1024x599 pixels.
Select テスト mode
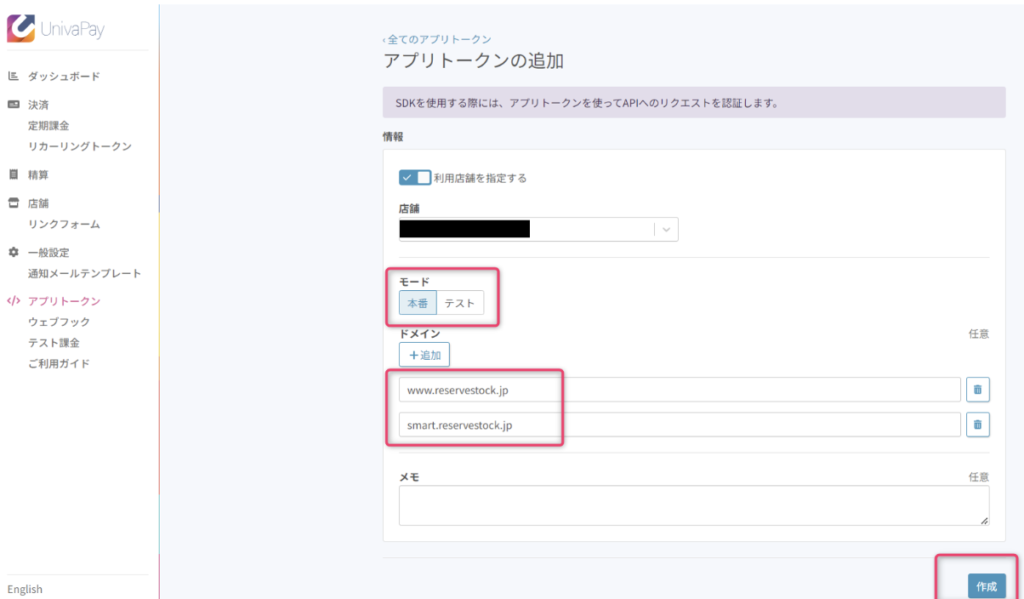[x=460, y=303]
